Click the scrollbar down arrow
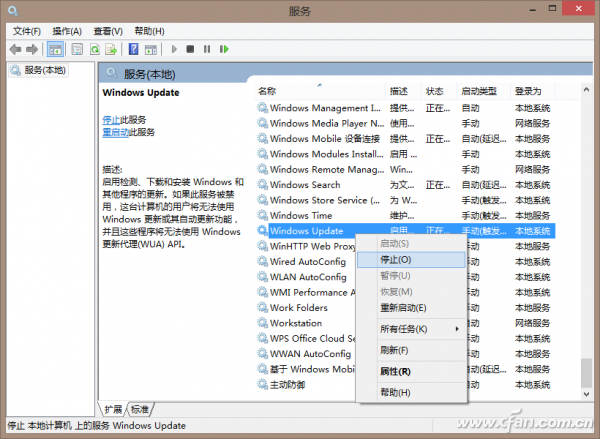Image resolution: width=600 pixels, height=439 pixels. tap(586, 394)
